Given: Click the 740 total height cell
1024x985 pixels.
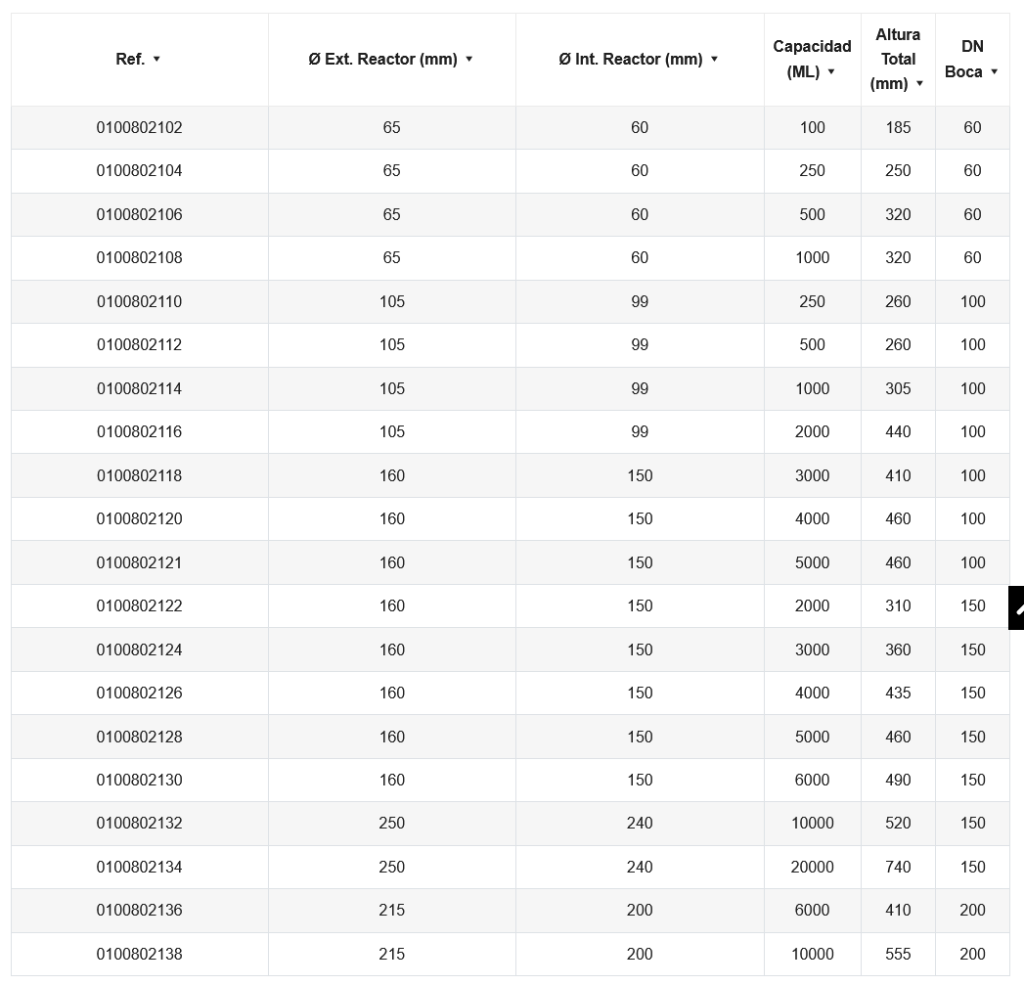Looking at the screenshot, I should pyautogui.click(x=898, y=867).
